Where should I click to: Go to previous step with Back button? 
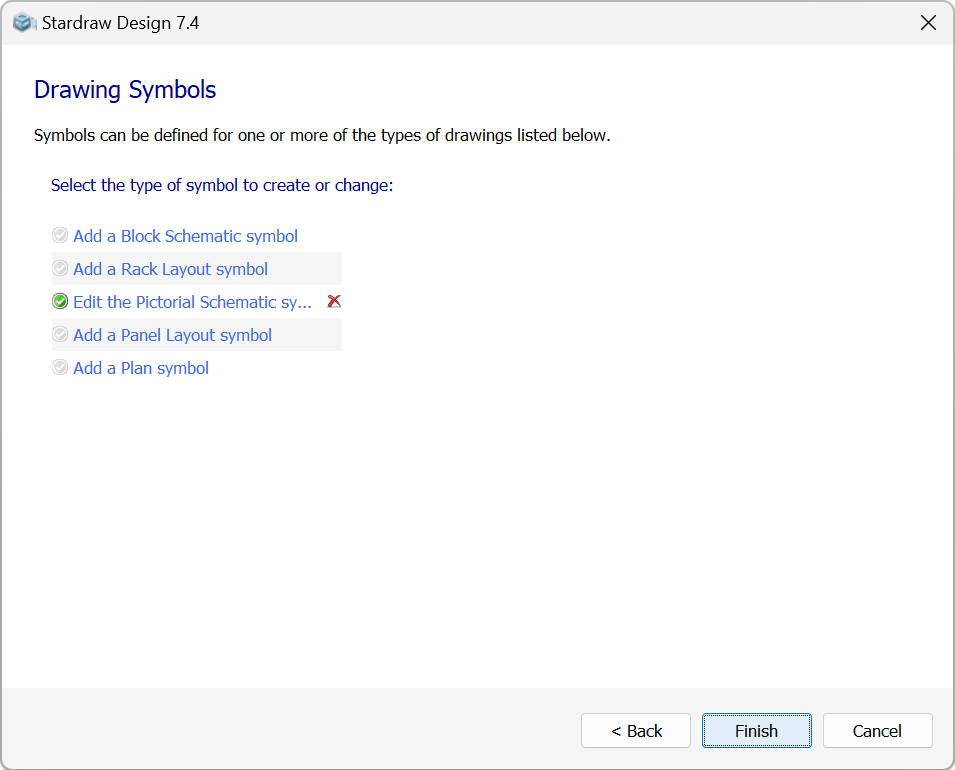click(636, 730)
